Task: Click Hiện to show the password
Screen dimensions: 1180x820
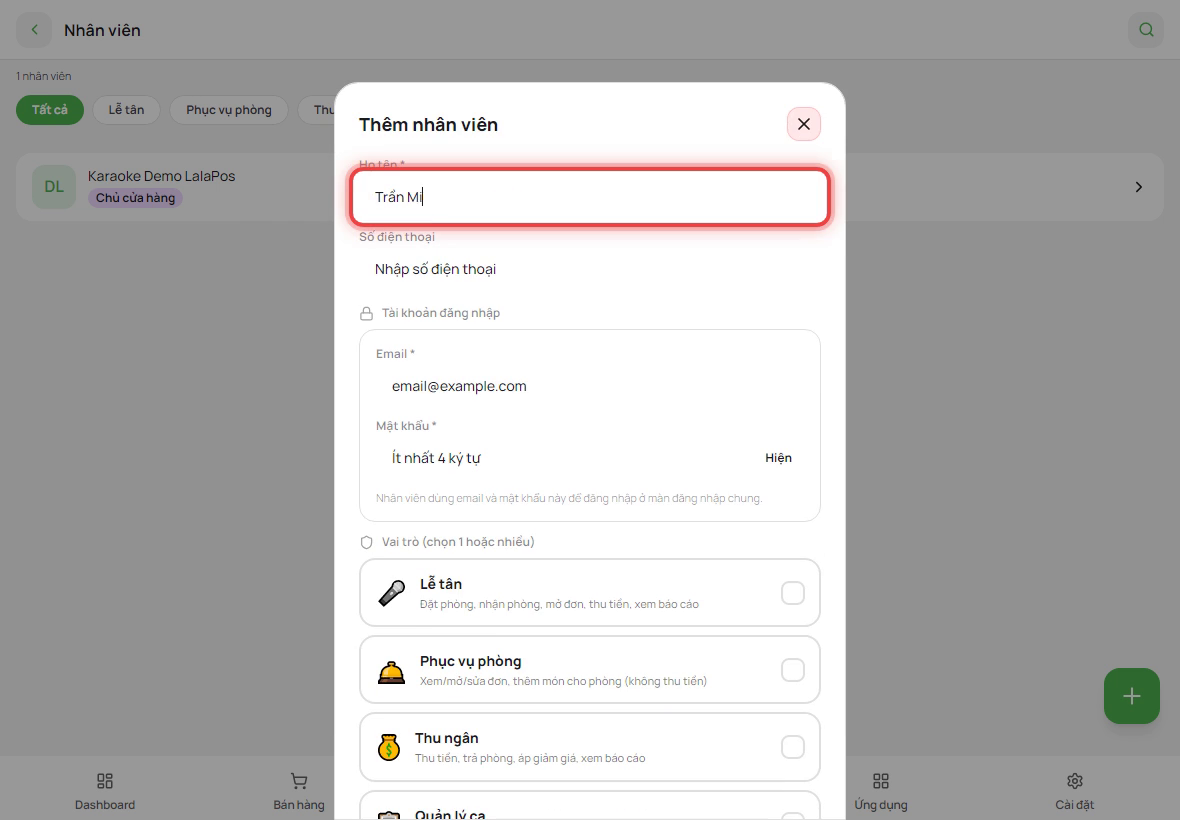Action: pyautogui.click(x=778, y=457)
